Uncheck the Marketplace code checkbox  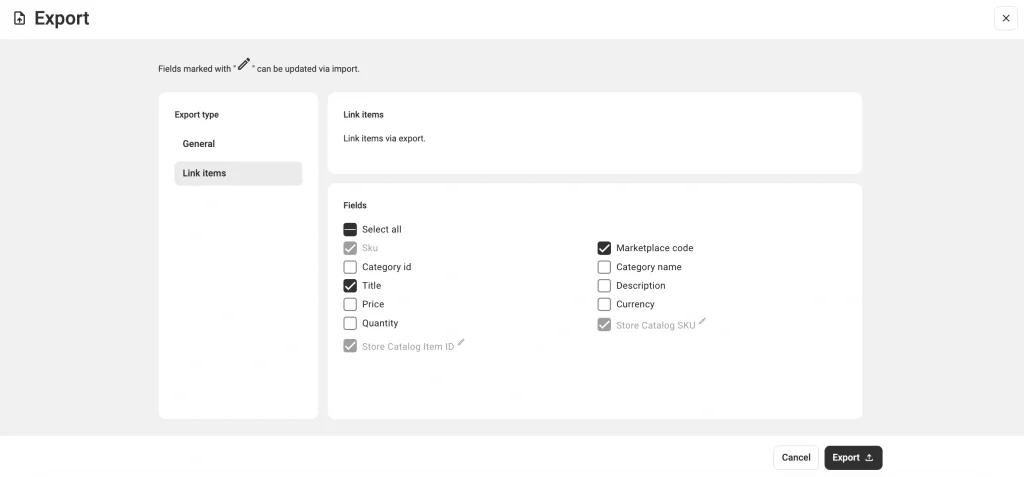coord(604,248)
